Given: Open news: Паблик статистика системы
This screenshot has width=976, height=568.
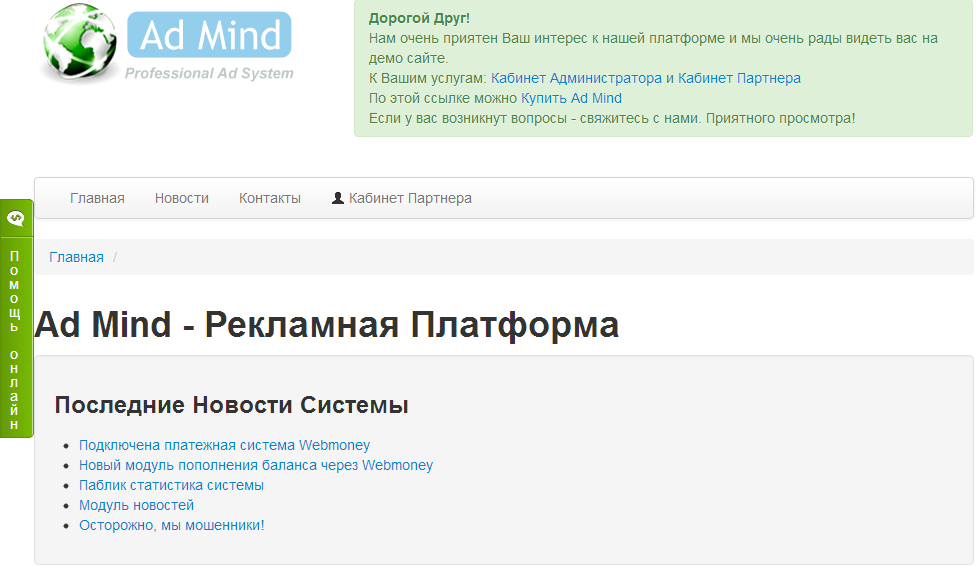Looking at the screenshot, I should coord(171,485).
